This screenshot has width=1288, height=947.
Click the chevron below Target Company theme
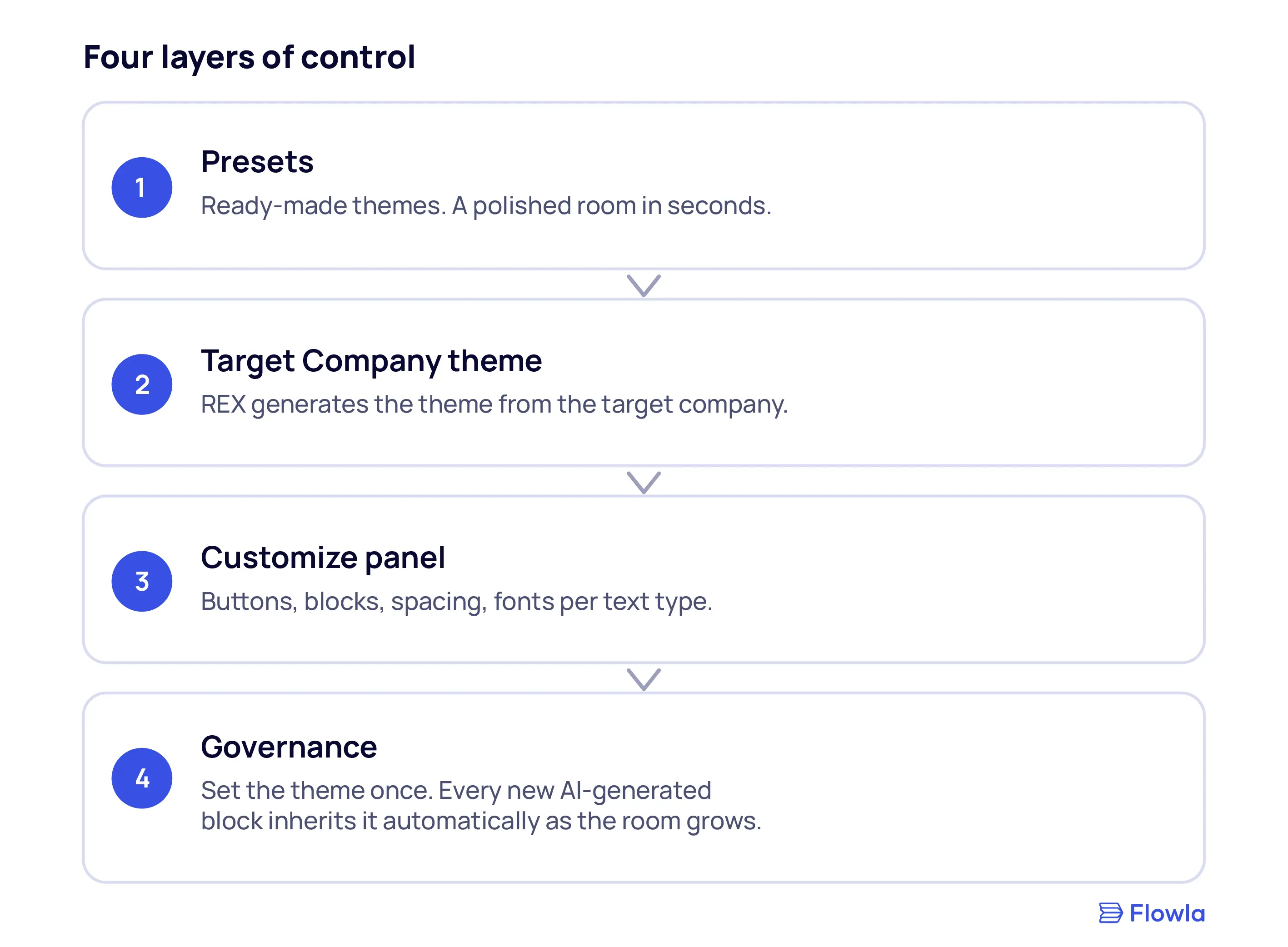coord(644,482)
